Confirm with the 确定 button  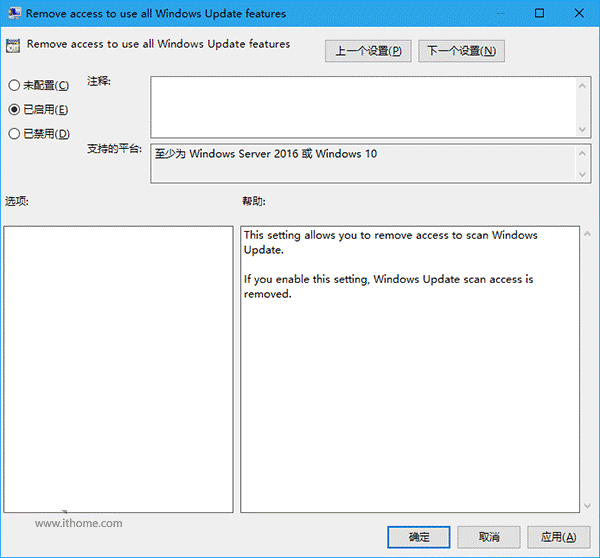click(419, 537)
